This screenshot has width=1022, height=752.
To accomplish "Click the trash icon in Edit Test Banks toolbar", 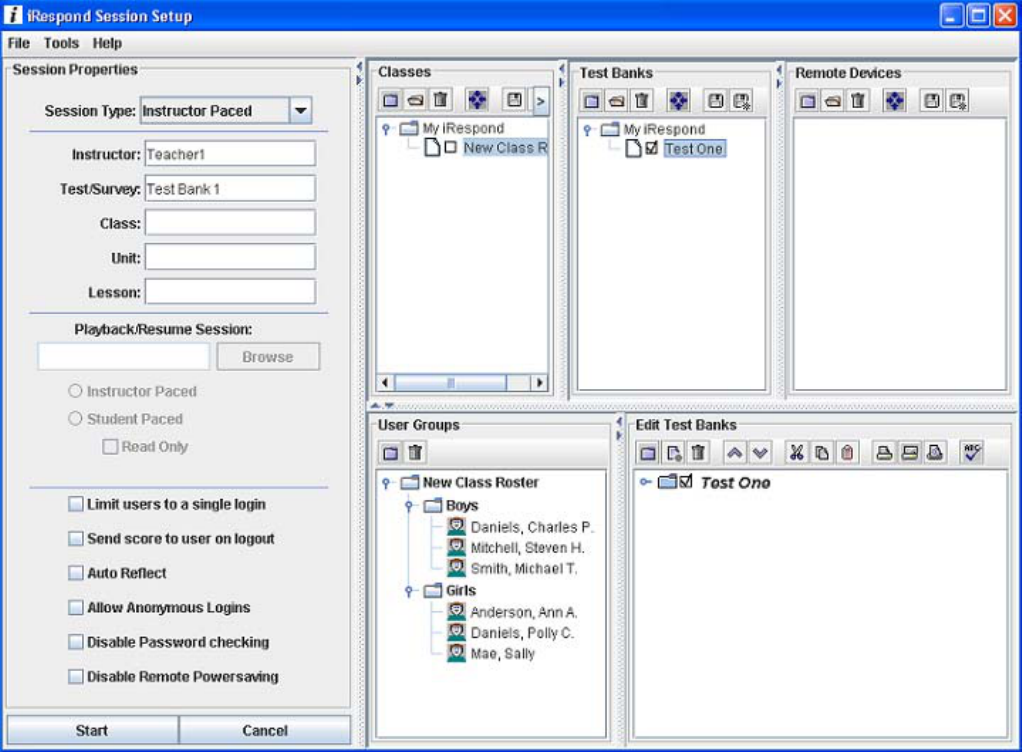I will tap(698, 452).
